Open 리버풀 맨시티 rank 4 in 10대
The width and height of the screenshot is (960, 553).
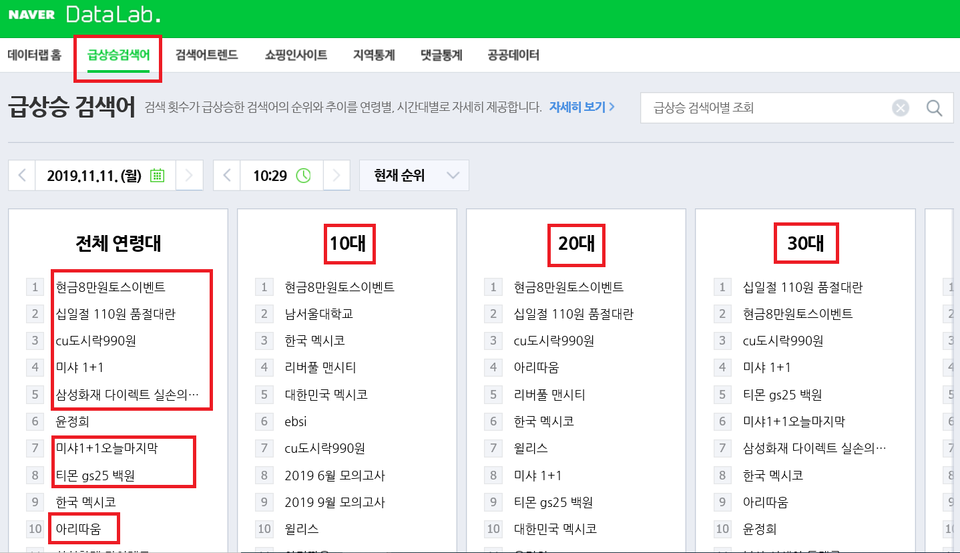pos(320,367)
